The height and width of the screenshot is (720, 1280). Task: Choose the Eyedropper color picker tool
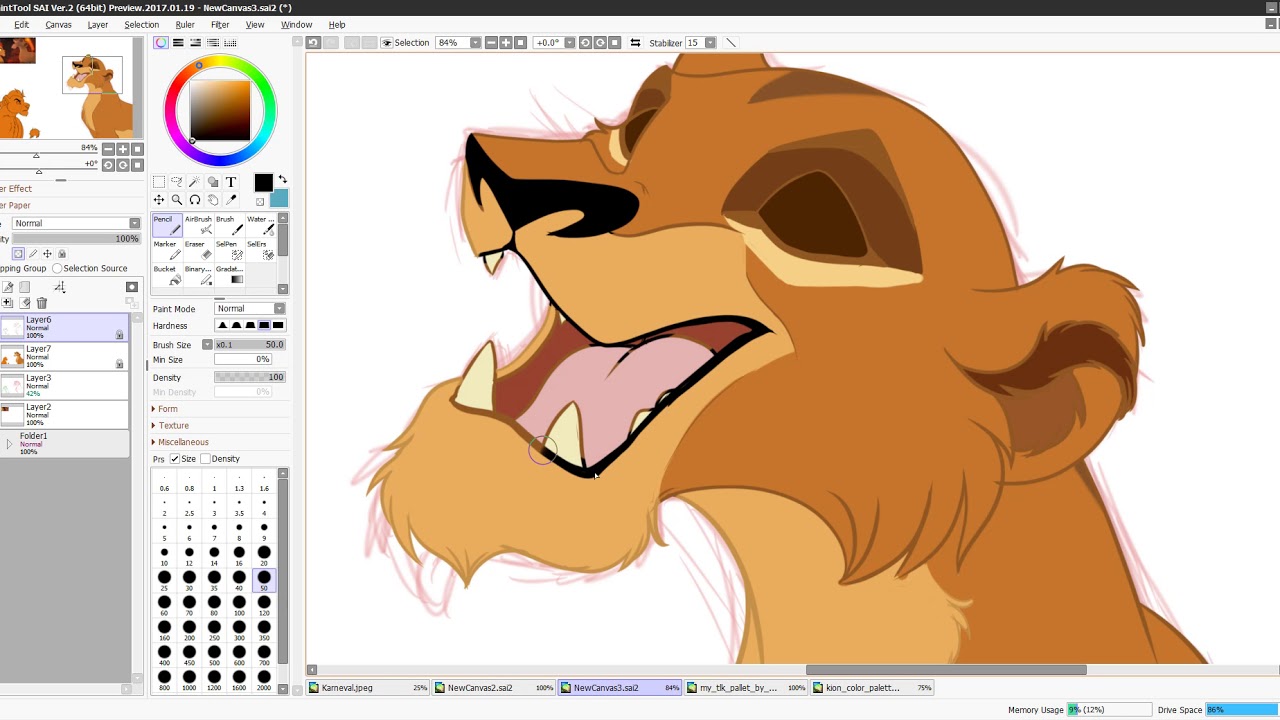[x=231, y=200]
